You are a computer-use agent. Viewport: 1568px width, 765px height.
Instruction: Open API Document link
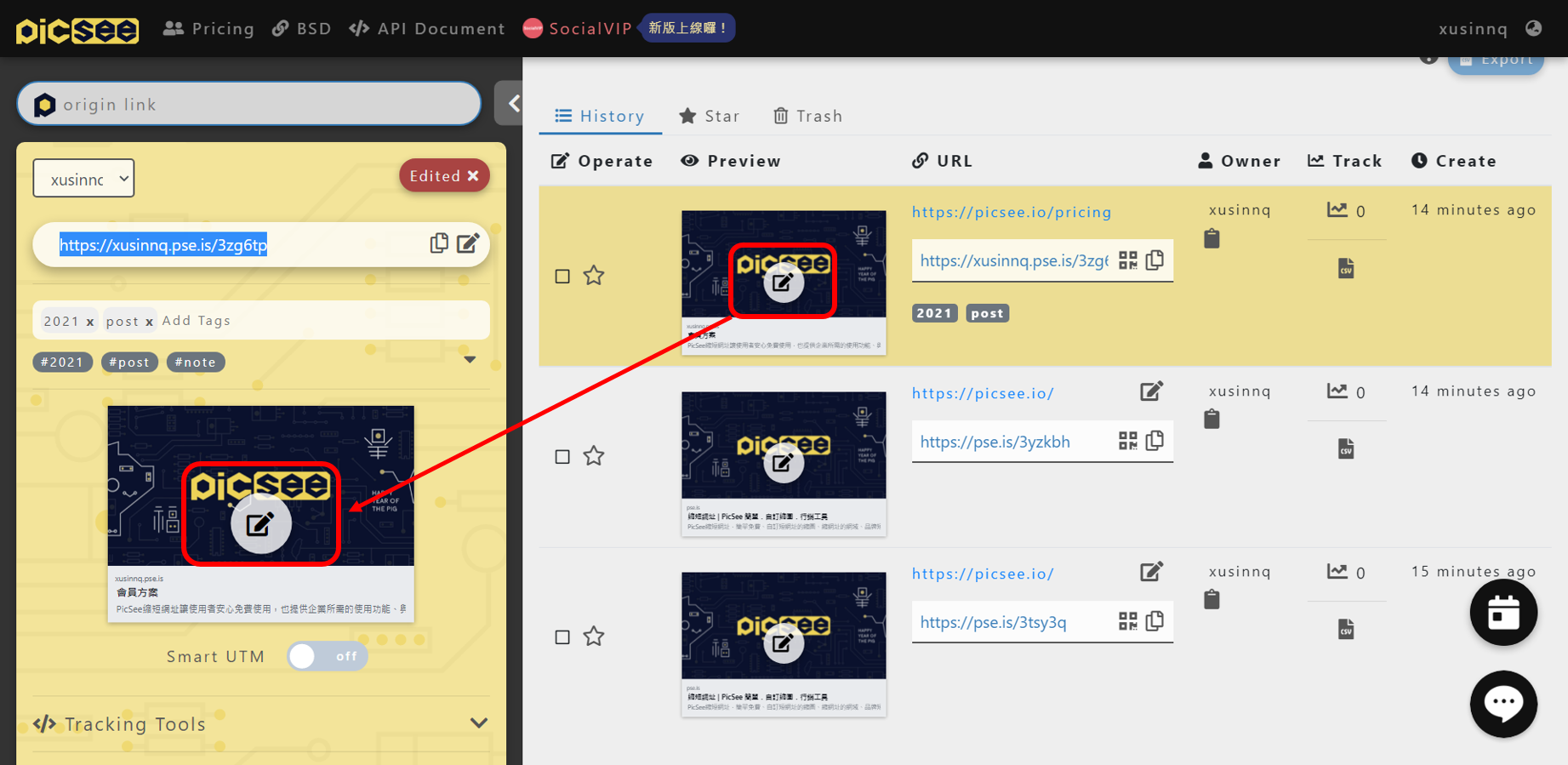[427, 29]
